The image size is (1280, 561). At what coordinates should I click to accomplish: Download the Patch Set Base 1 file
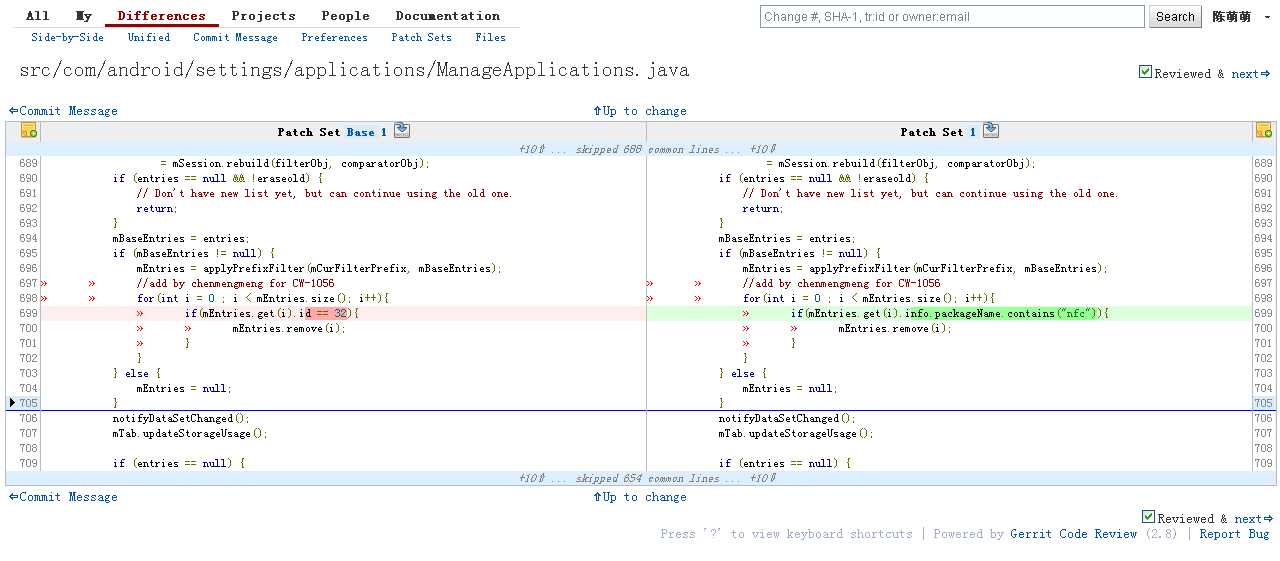(x=402, y=130)
